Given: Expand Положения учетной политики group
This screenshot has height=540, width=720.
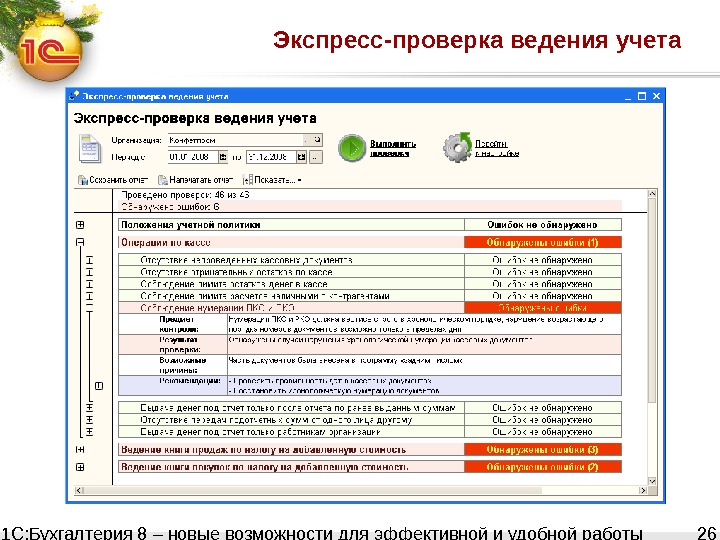Looking at the screenshot, I should pyautogui.click(x=80, y=225).
